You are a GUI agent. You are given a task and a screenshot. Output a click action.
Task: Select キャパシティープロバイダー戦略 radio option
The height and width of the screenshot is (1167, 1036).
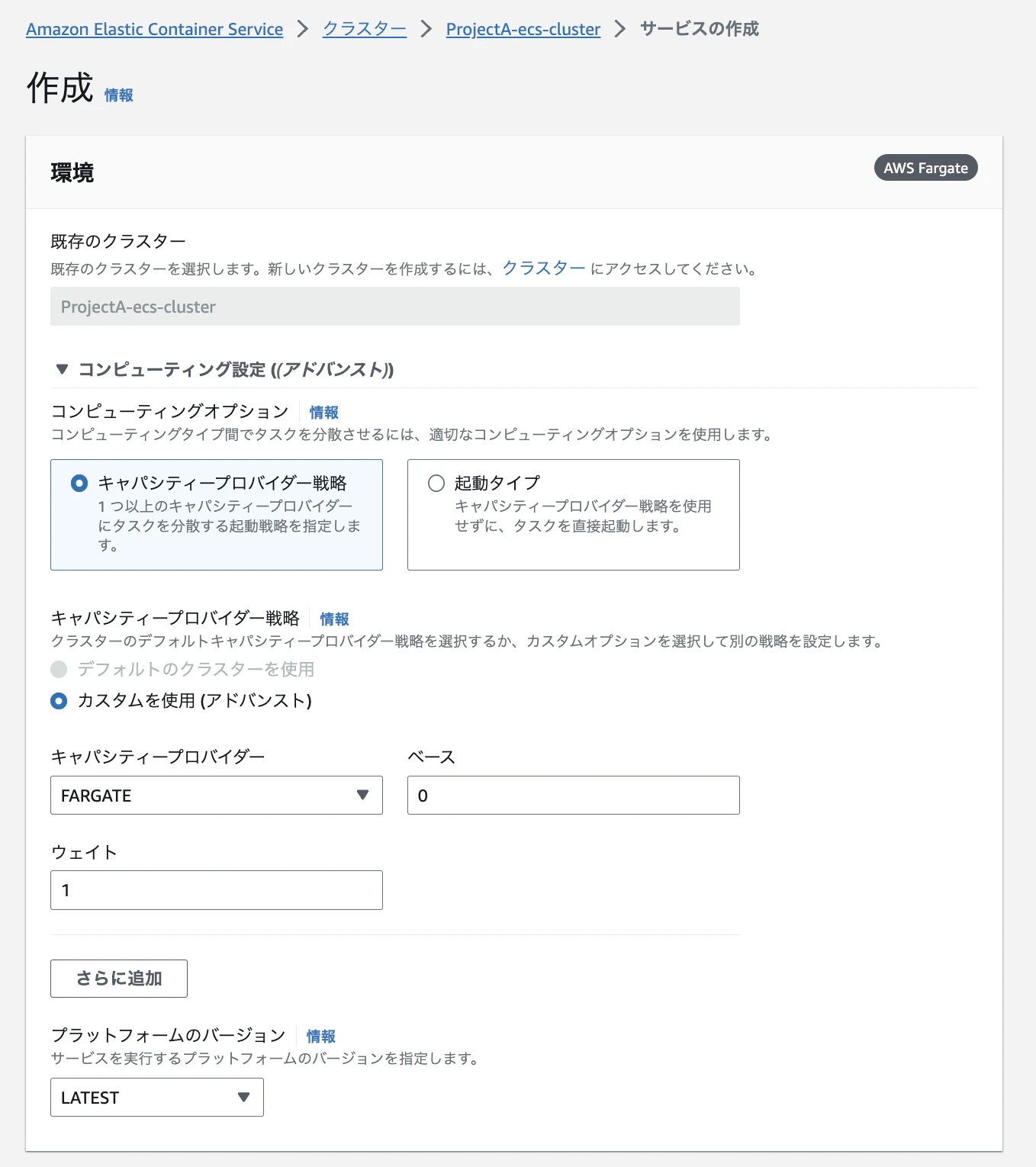[x=79, y=484]
